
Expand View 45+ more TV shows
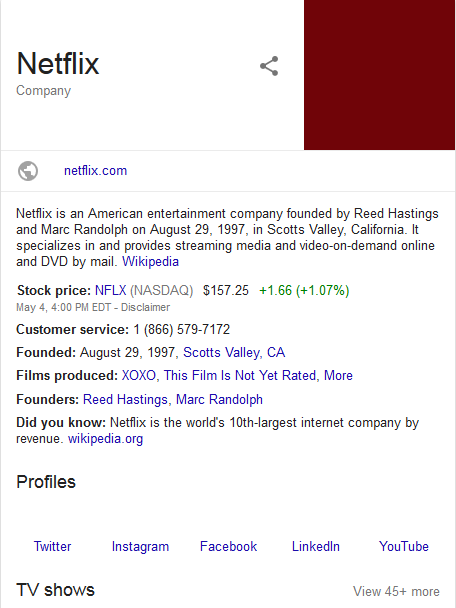point(396,591)
